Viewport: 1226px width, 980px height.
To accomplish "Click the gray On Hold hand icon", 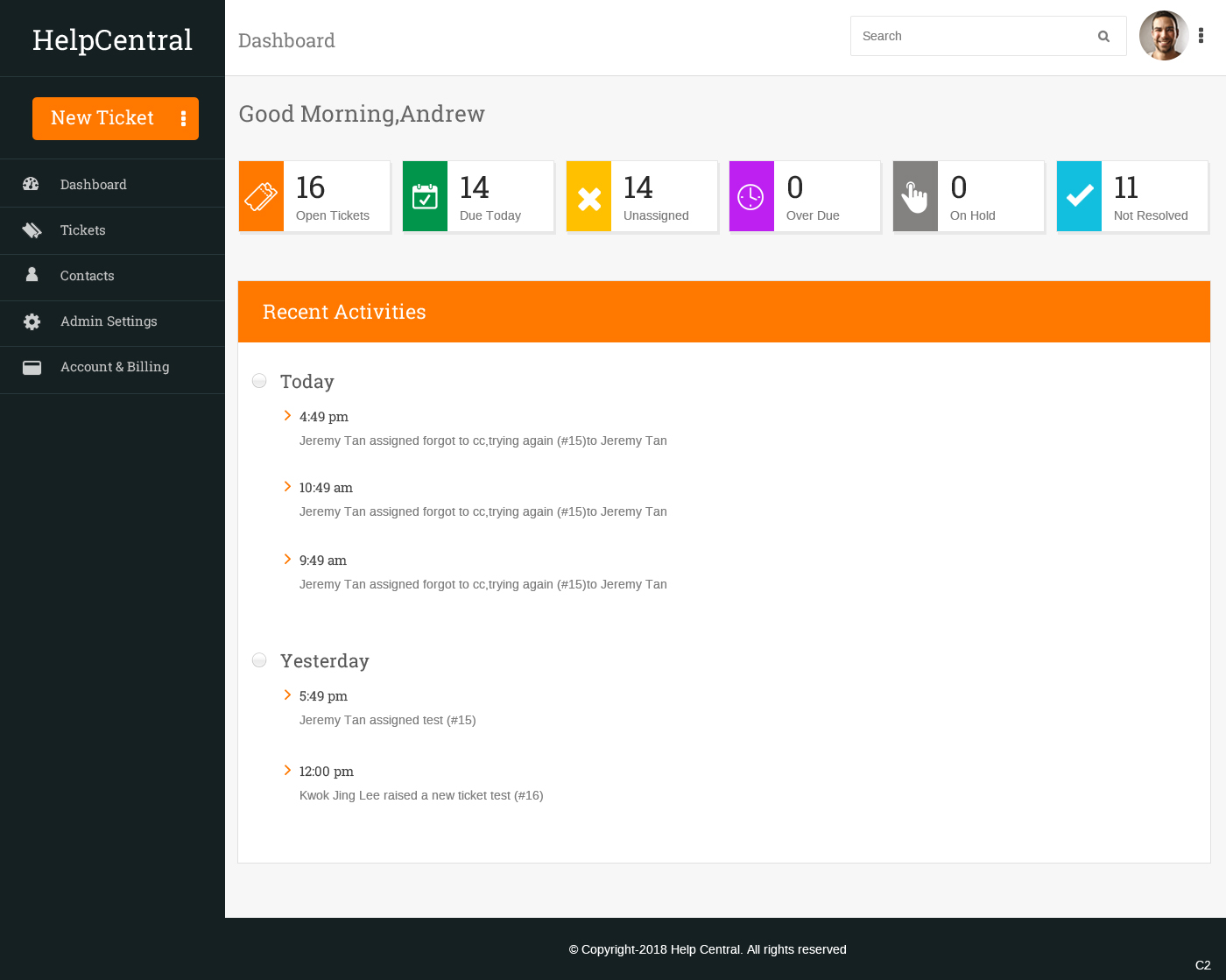I will tap(915, 196).
